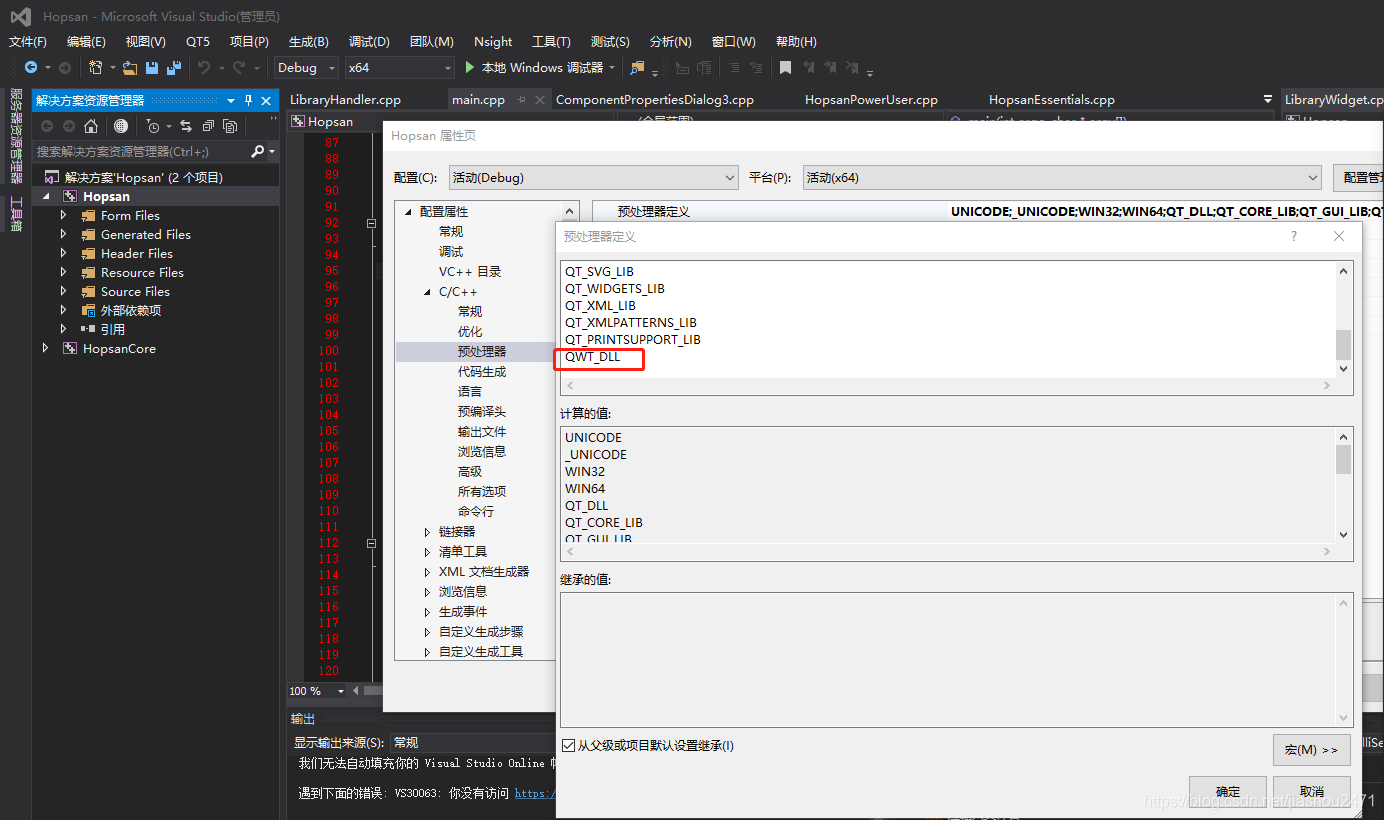The height and width of the screenshot is (820, 1384).
Task: Click the Navigate Backward arrow in main toolbar
Action: coord(31,67)
